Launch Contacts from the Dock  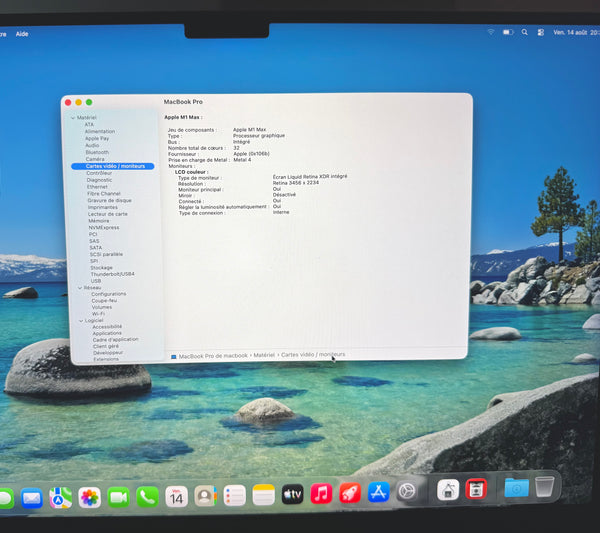[205, 496]
